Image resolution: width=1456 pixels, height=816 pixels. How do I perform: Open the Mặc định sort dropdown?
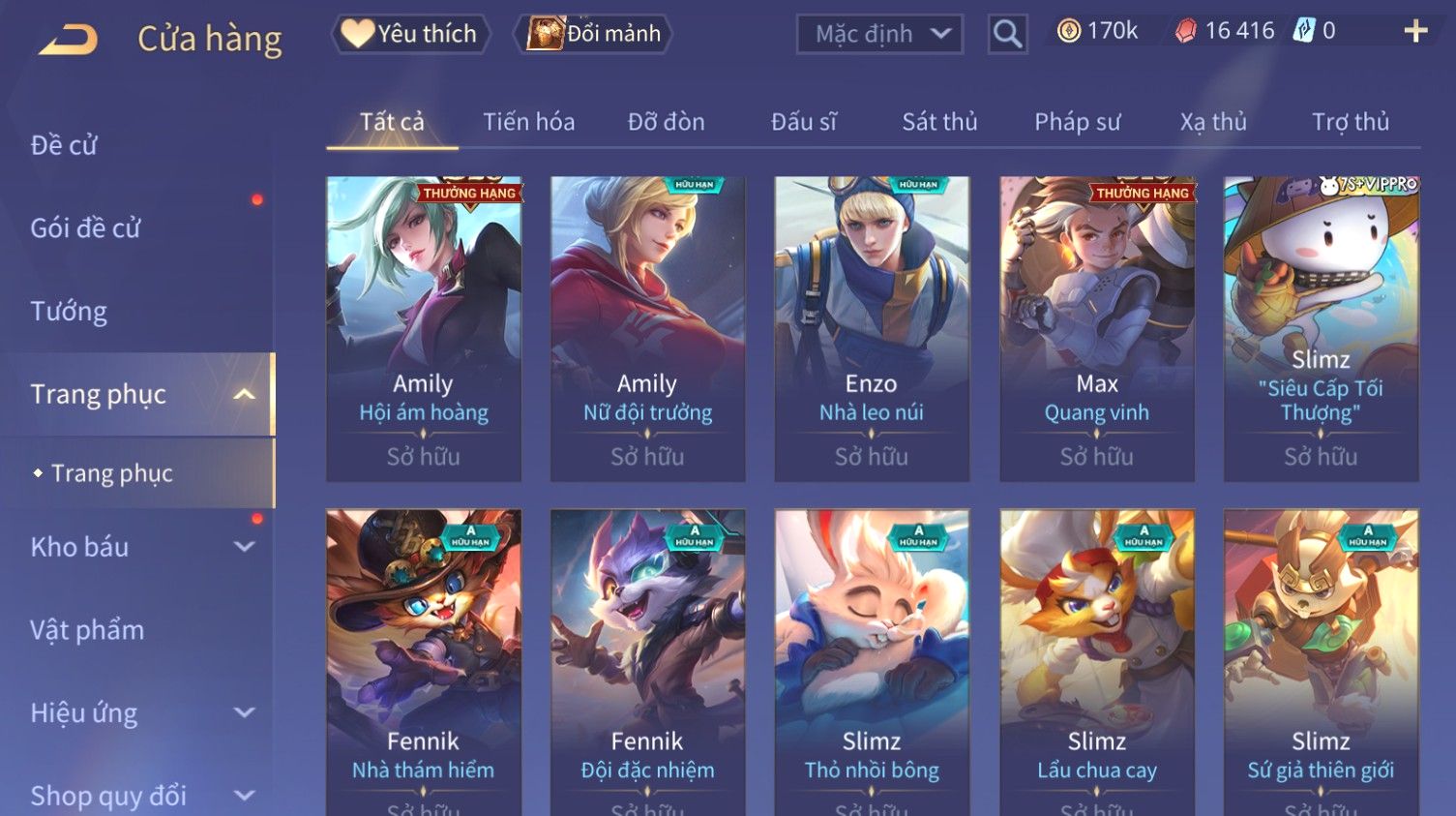click(879, 35)
